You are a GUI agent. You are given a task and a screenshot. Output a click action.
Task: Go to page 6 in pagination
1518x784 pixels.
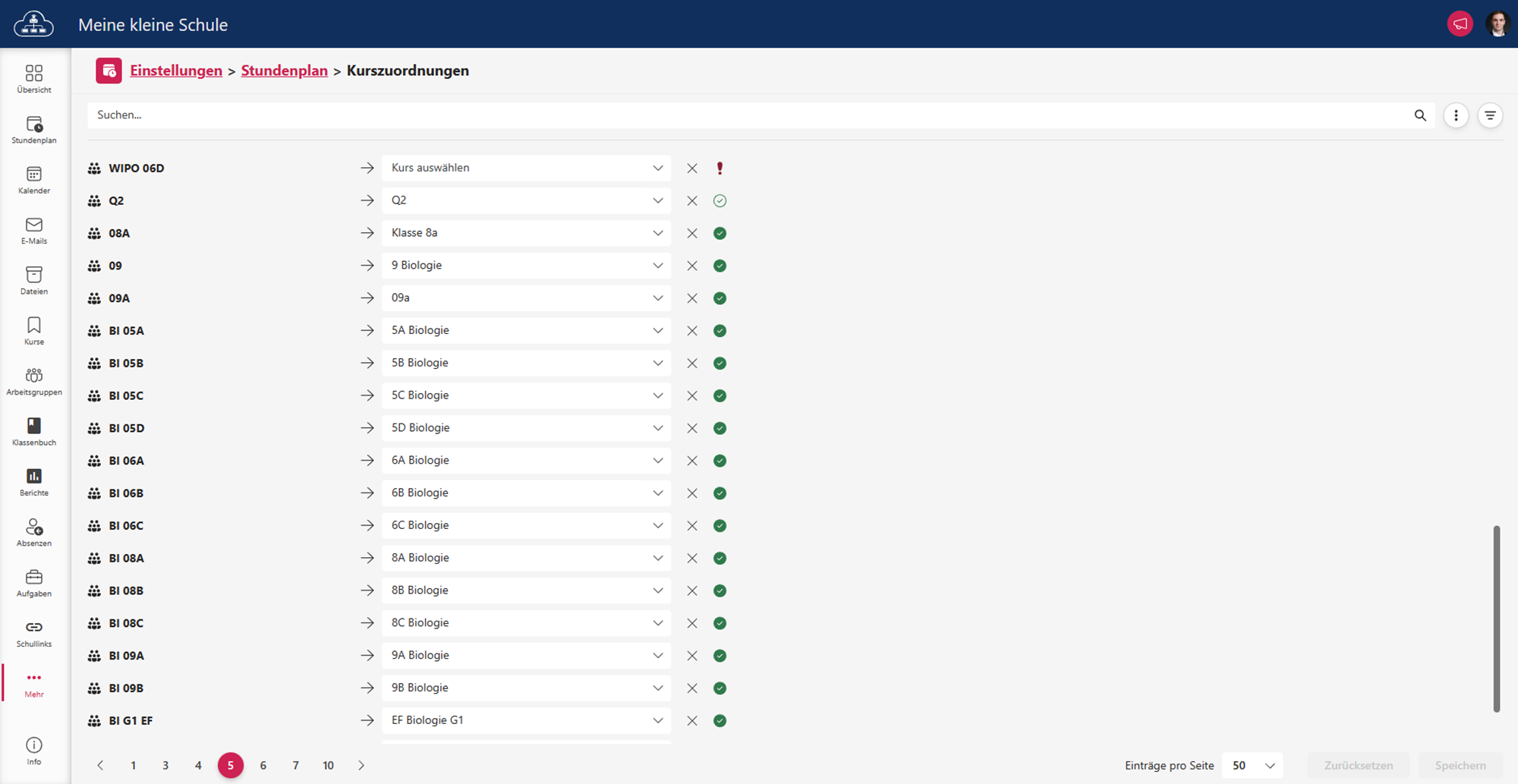point(263,765)
